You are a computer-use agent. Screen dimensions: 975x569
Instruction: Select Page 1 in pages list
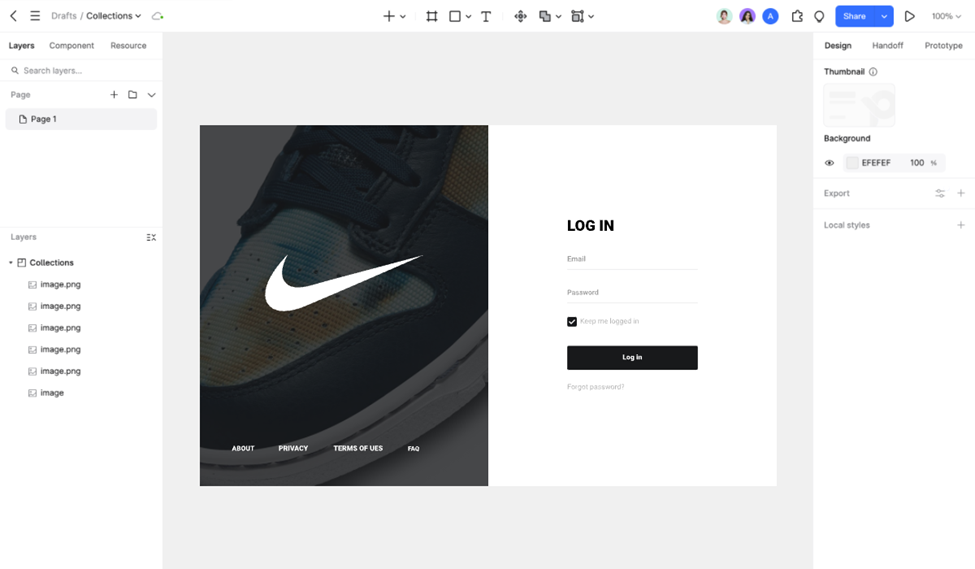click(x=81, y=119)
